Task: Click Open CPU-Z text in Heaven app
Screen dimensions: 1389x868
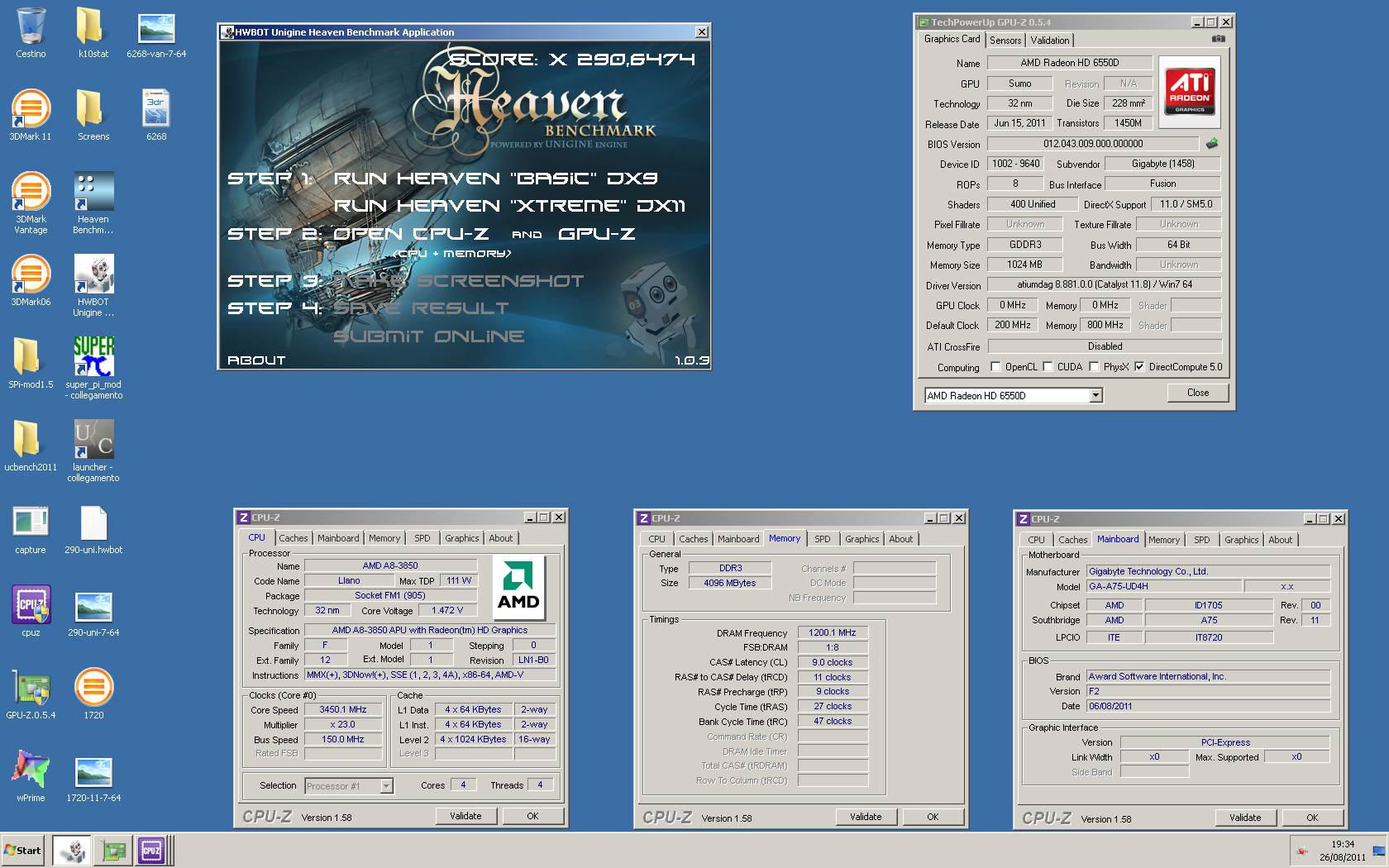Action: coord(410,234)
